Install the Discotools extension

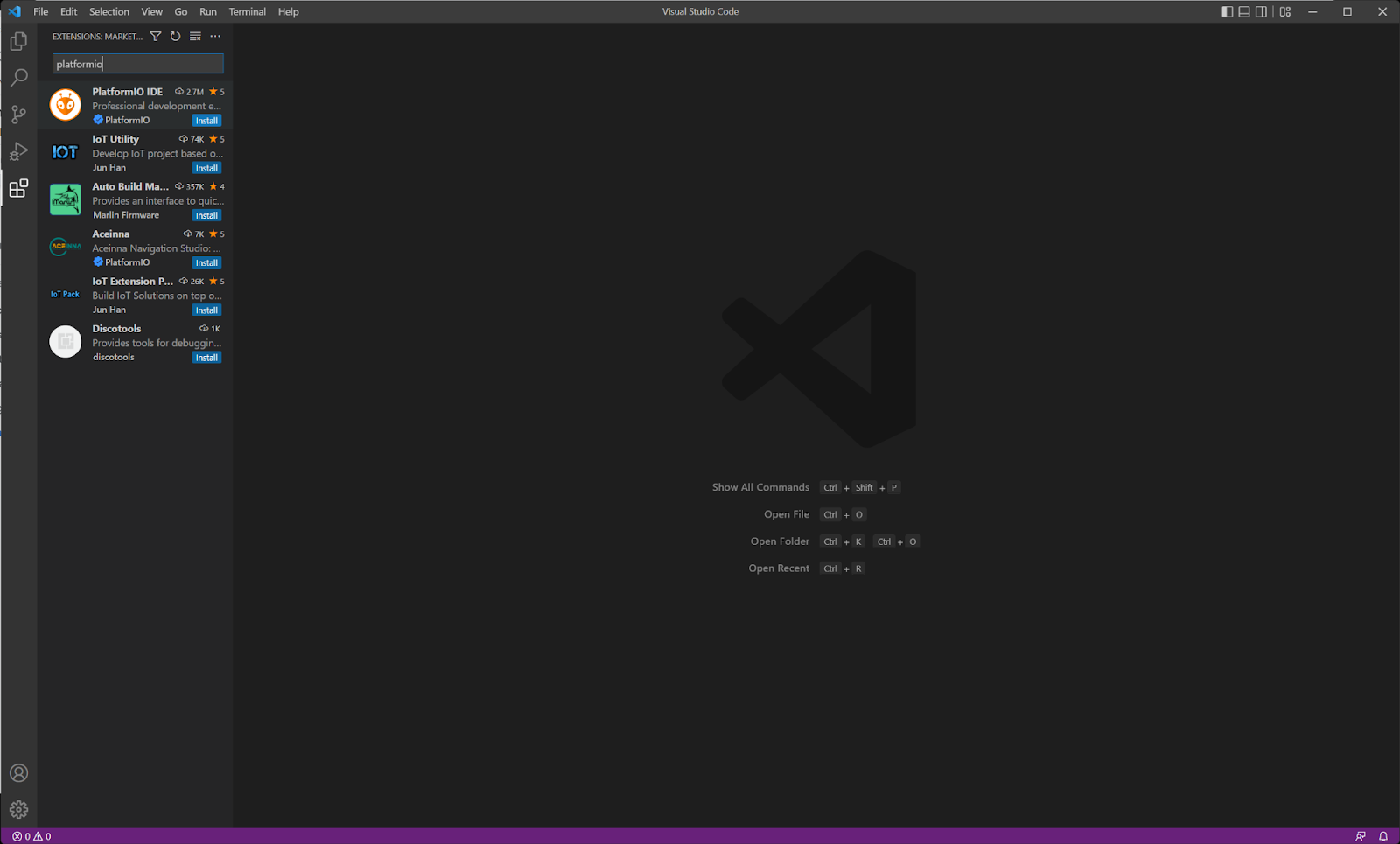(x=206, y=357)
